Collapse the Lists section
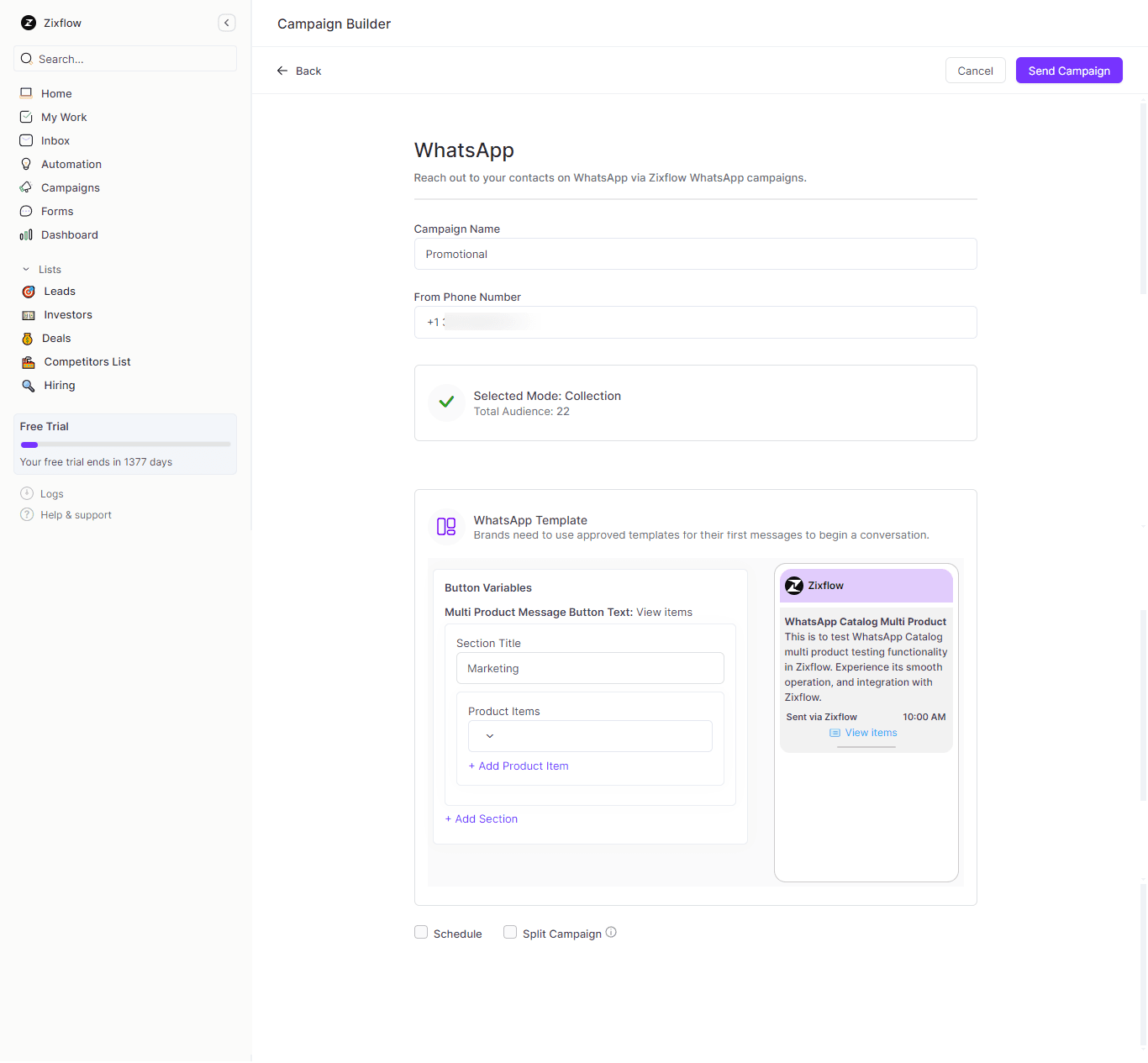The width and height of the screenshot is (1148, 1063). tap(25, 269)
